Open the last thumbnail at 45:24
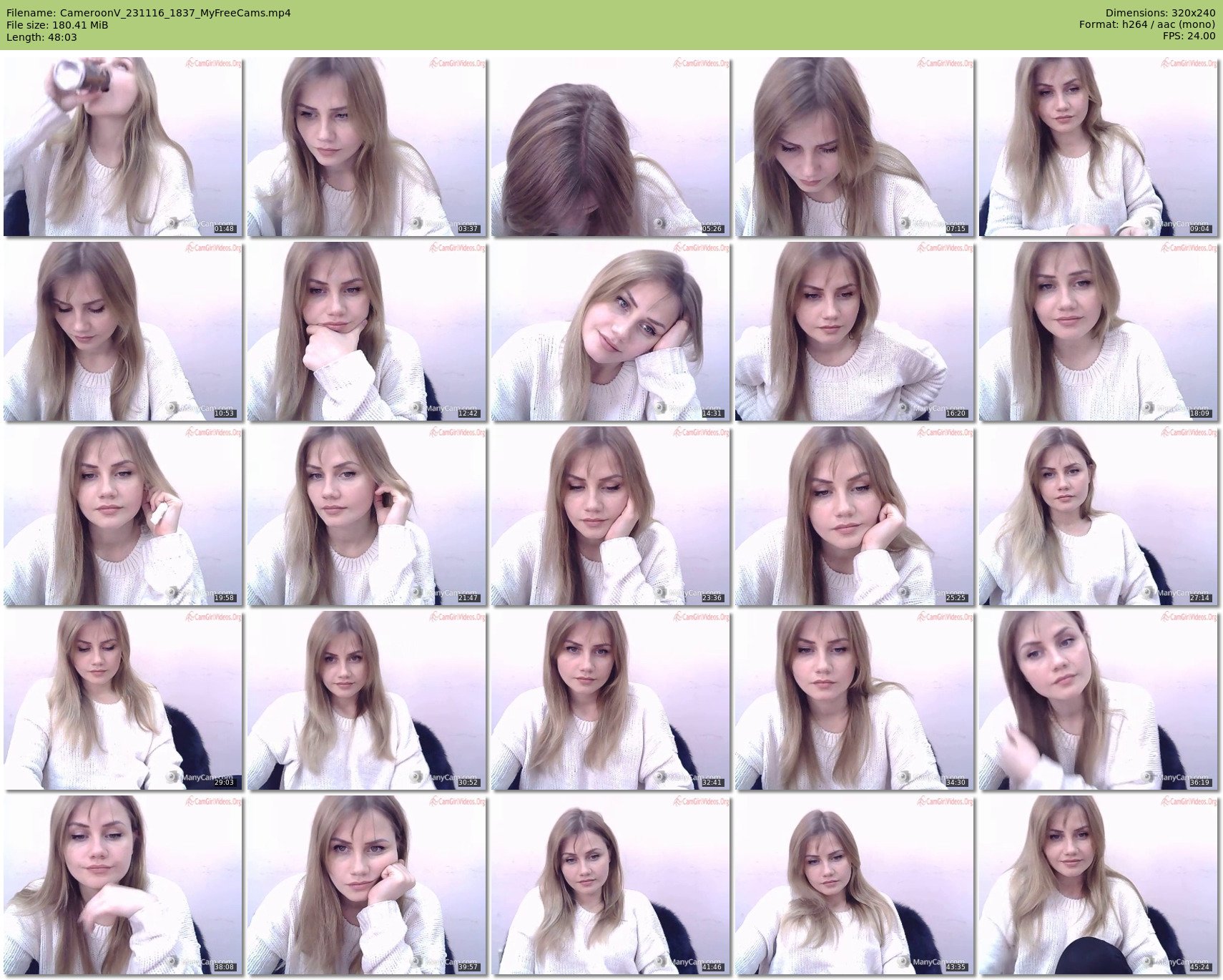 (x=1098, y=885)
